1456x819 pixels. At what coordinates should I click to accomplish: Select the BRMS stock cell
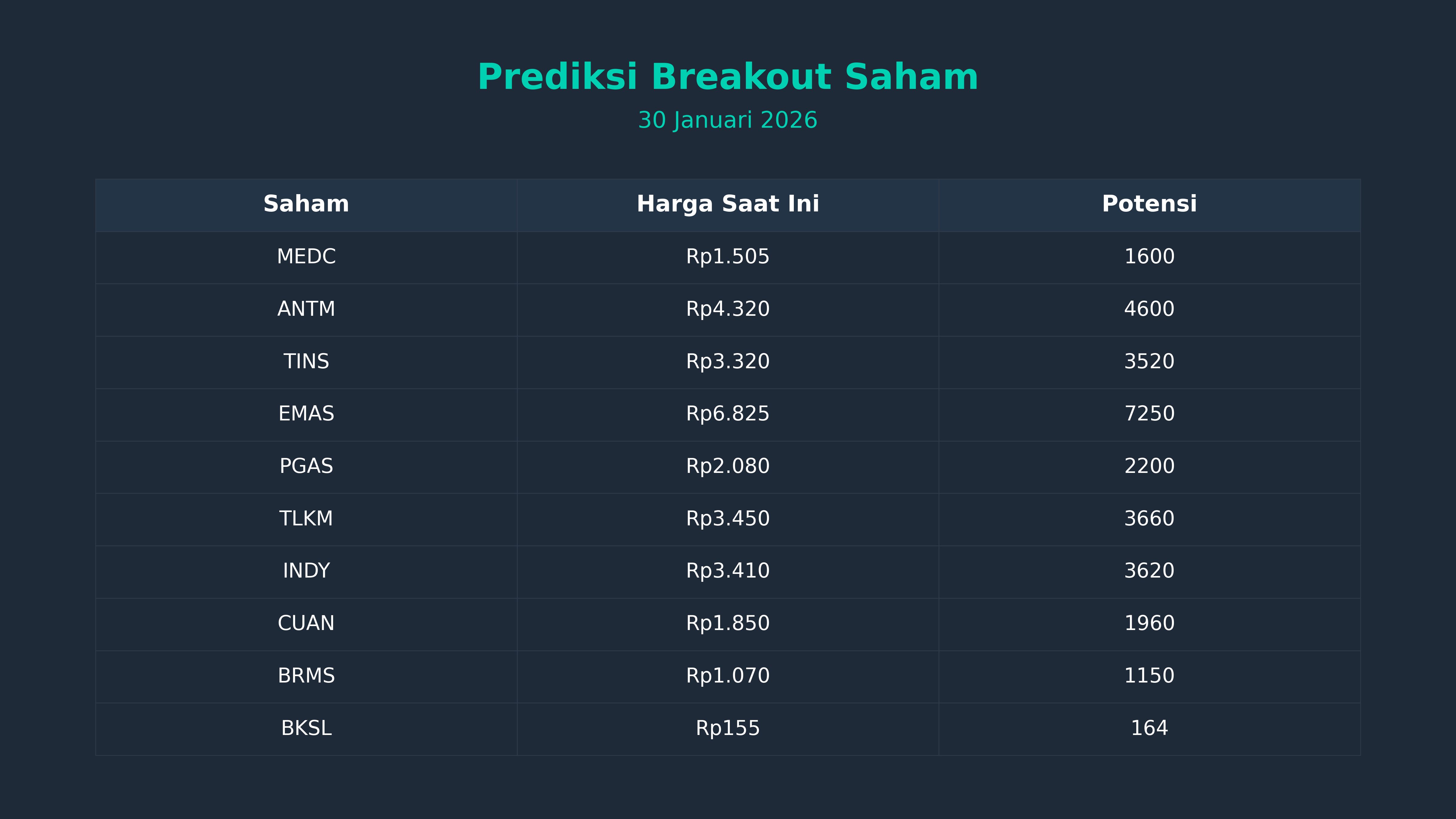[x=306, y=676]
